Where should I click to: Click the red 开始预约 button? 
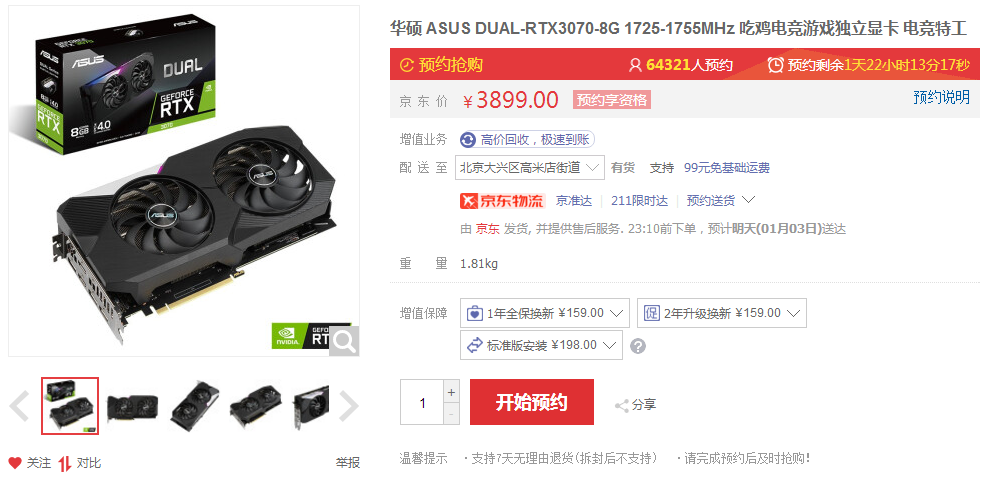point(532,402)
